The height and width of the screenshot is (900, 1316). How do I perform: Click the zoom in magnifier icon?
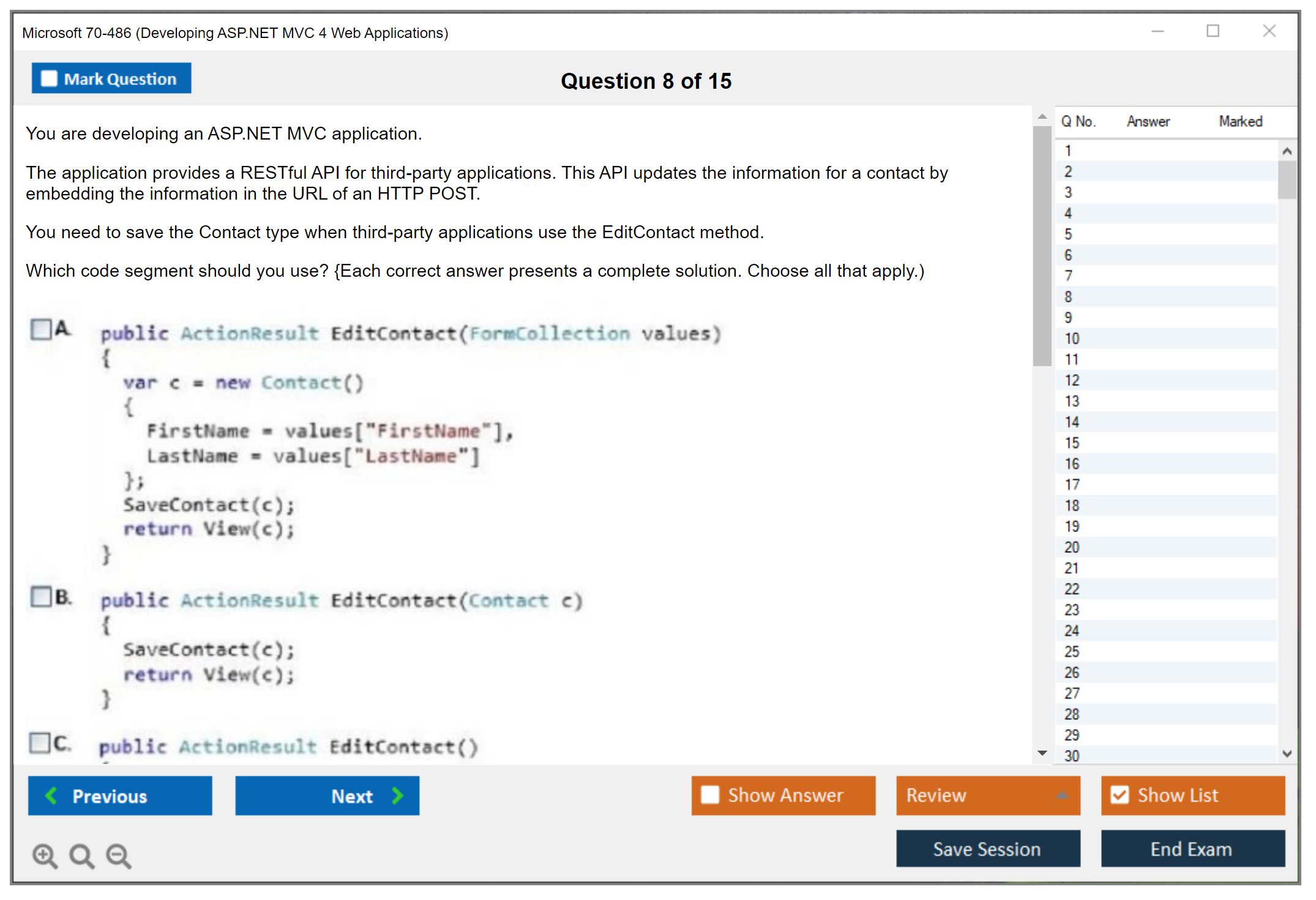pos(44,855)
